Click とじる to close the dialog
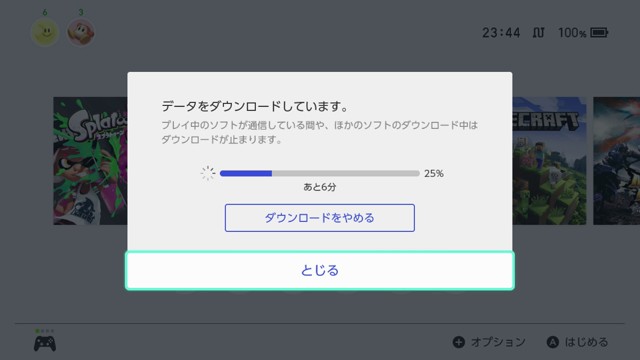 (320, 271)
